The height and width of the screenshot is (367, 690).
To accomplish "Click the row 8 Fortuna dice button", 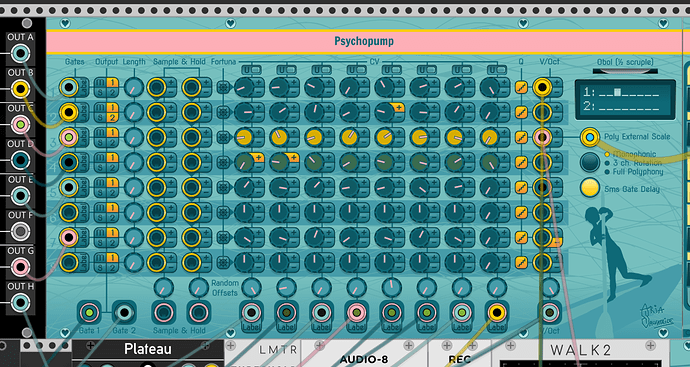I will pyautogui.click(x=224, y=263).
